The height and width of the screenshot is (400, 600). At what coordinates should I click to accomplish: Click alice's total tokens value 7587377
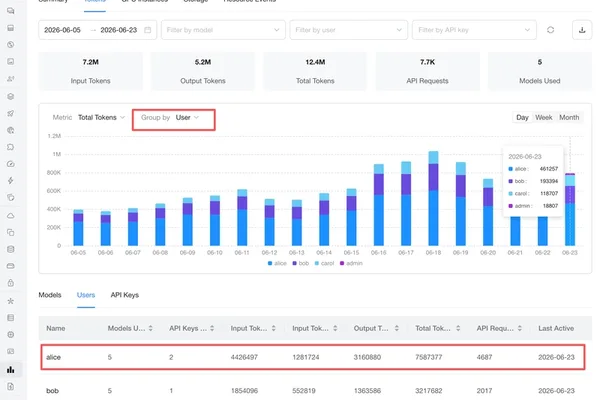point(429,357)
